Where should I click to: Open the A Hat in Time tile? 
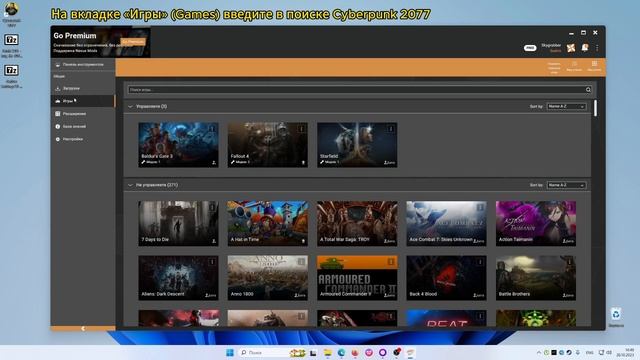click(268, 223)
